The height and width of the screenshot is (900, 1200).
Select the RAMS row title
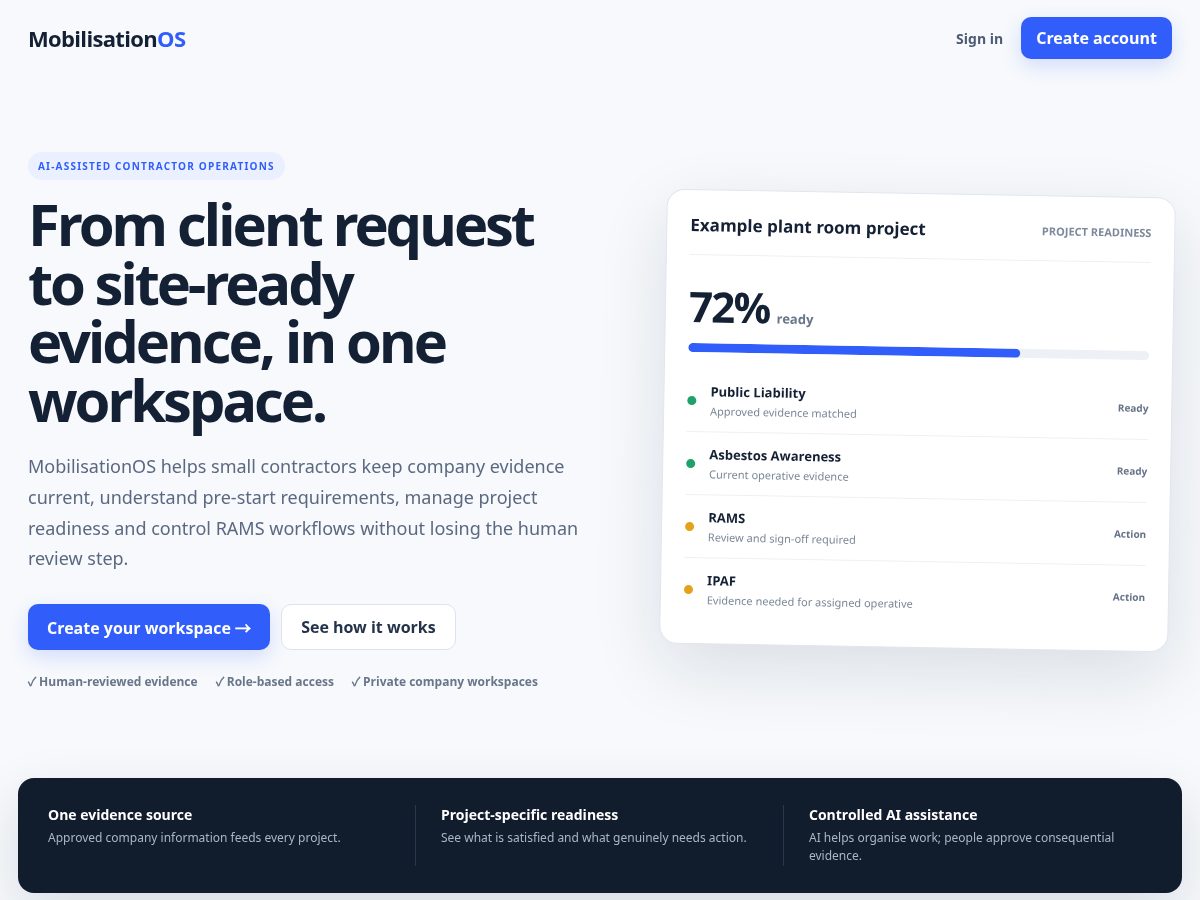[727, 518]
